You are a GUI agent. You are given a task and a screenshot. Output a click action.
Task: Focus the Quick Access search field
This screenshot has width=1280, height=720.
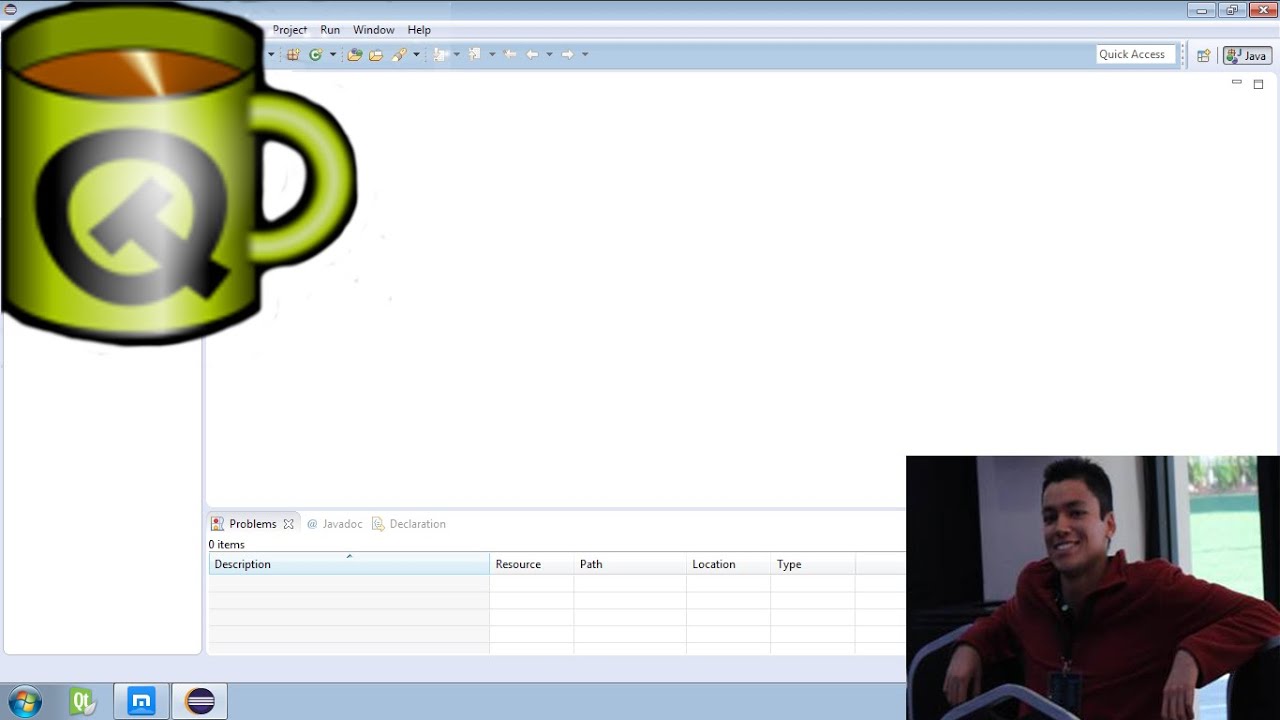[x=1134, y=55]
